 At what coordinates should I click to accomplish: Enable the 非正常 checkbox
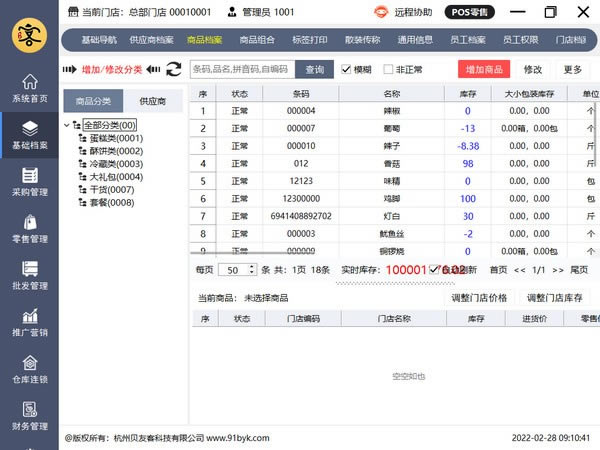pos(387,70)
